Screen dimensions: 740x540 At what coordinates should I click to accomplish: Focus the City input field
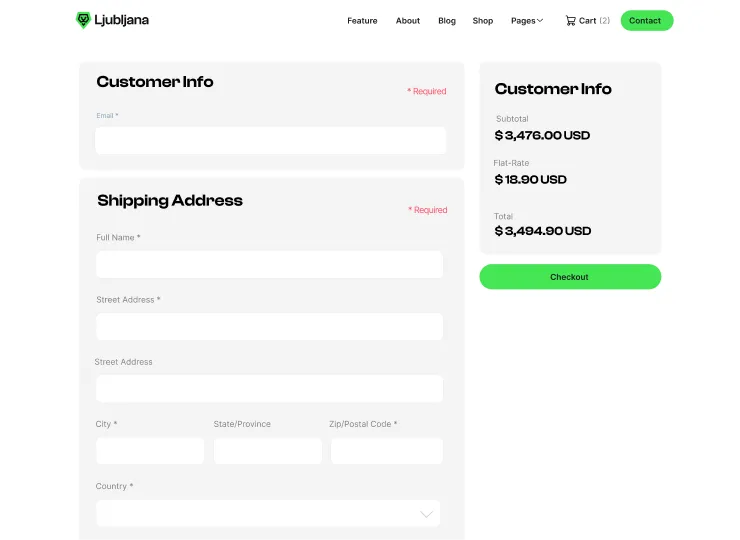click(150, 451)
